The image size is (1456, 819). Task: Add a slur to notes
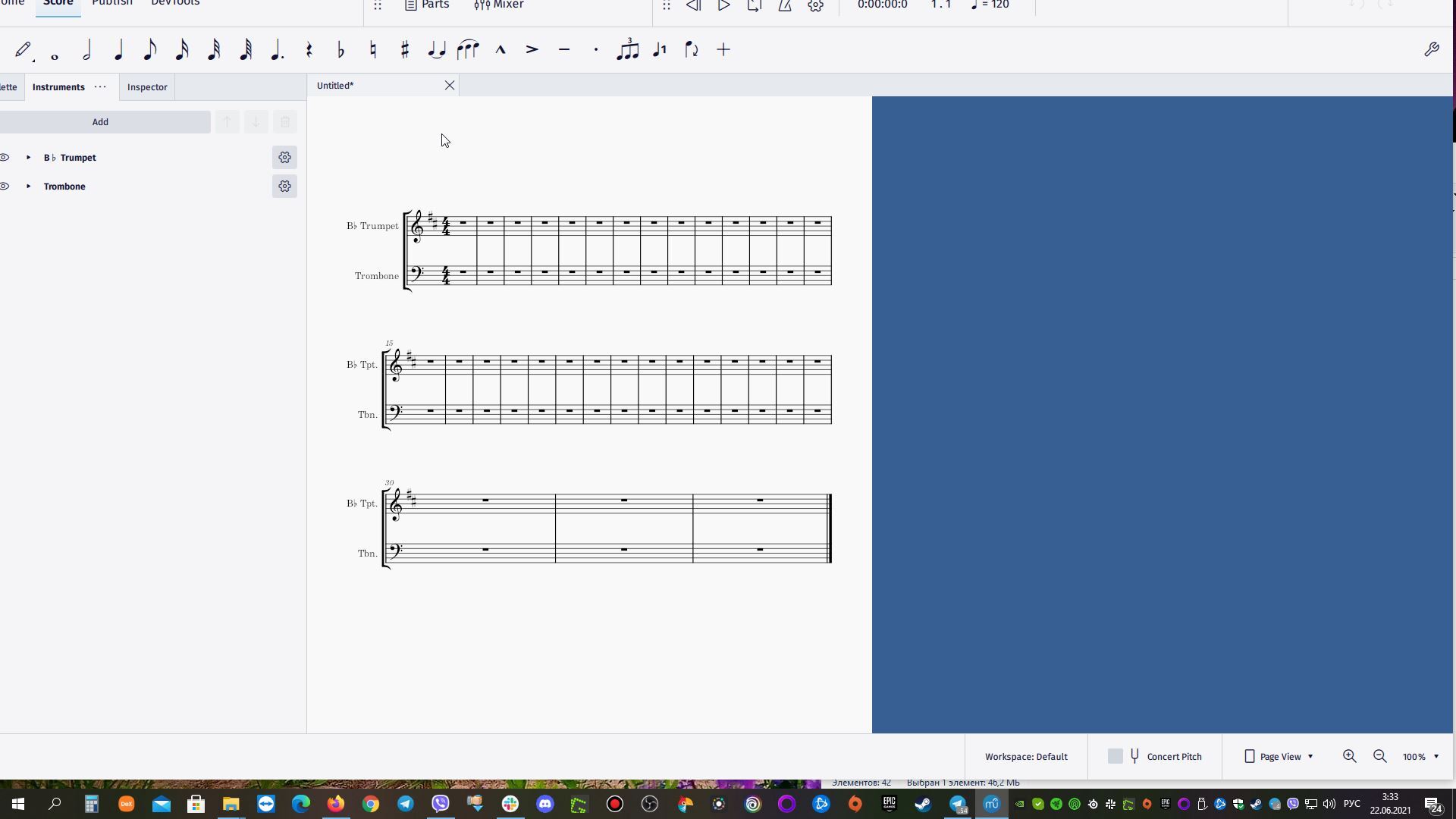(x=468, y=50)
